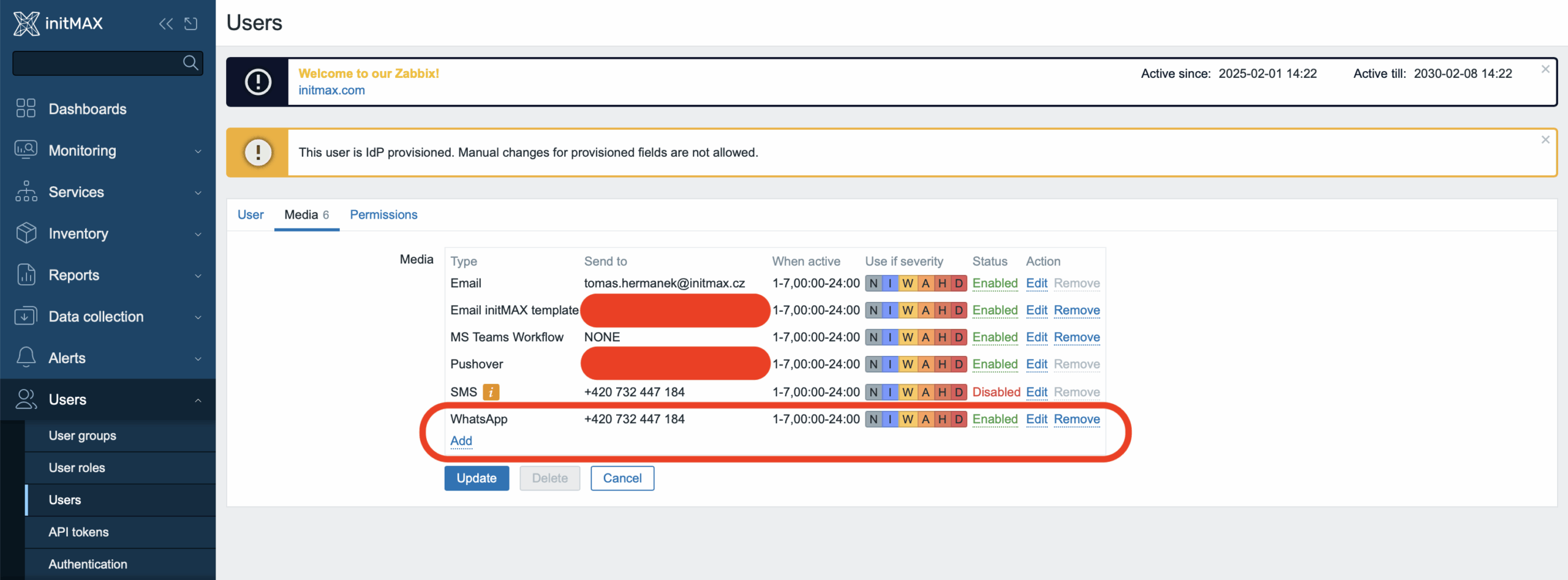Toggle Enabled status of Pushover

(x=995, y=364)
